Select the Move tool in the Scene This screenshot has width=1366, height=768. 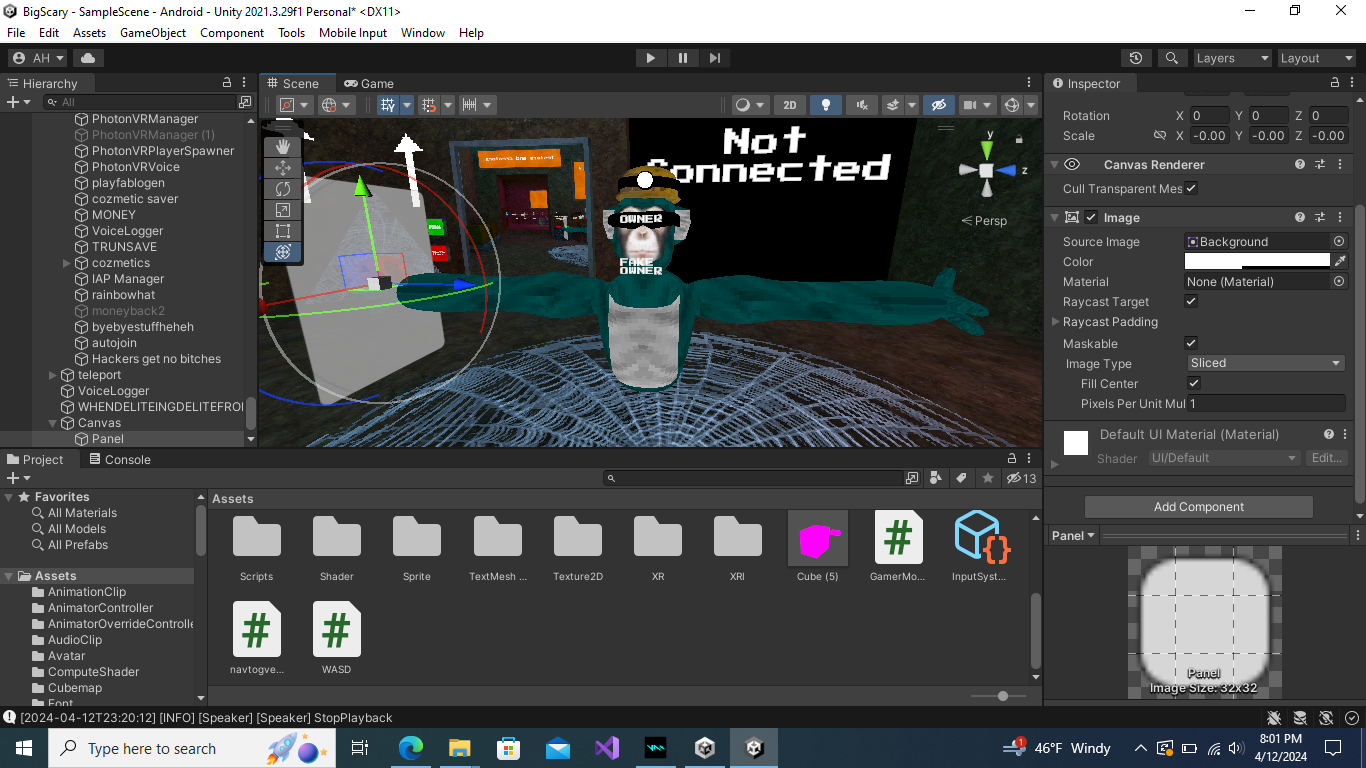click(x=283, y=168)
